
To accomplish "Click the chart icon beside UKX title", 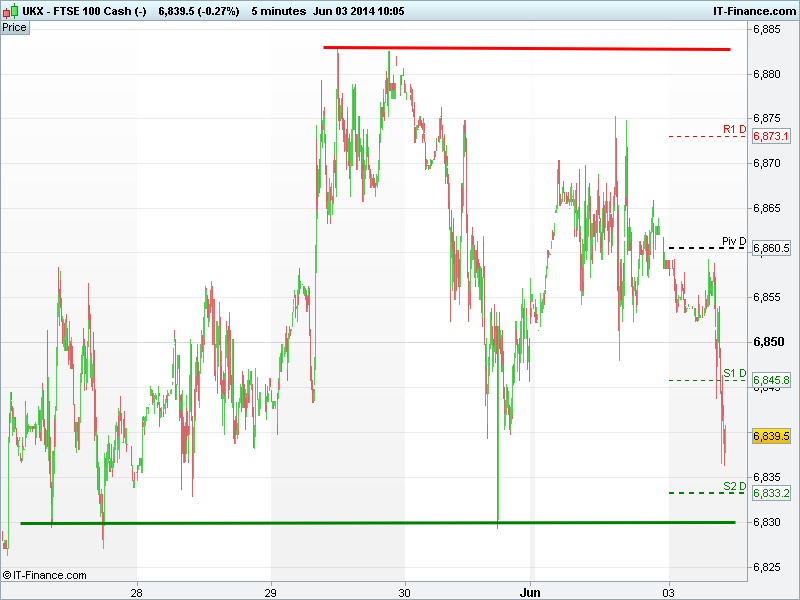I will 10,10.
